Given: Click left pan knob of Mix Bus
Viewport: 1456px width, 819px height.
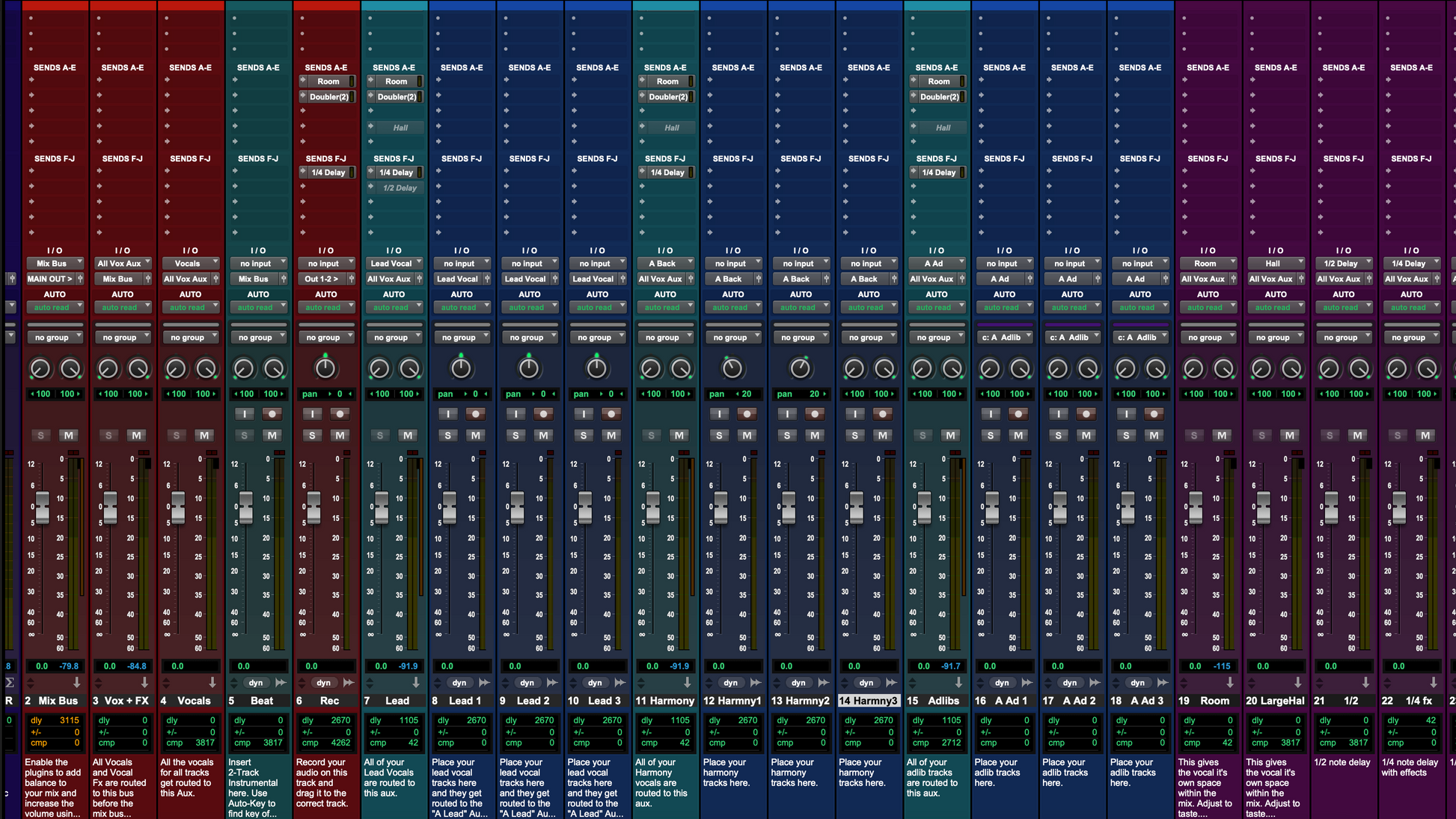Looking at the screenshot, I should [40, 368].
